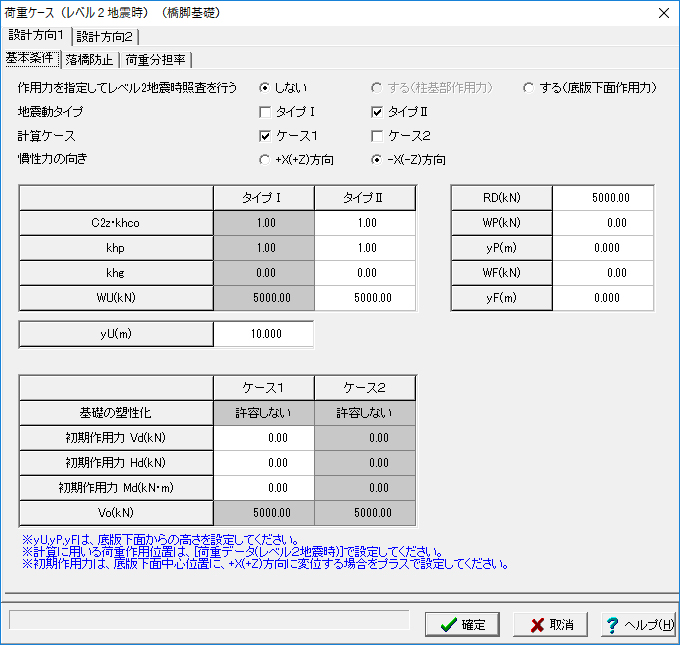
Task: Click khg タイプⅠ grayed cell
Action: click(264, 273)
